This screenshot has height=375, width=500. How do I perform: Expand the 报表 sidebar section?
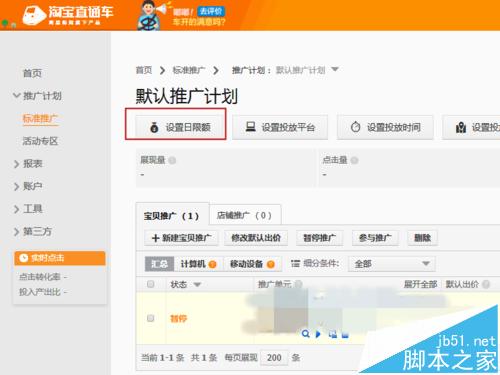coord(17,164)
